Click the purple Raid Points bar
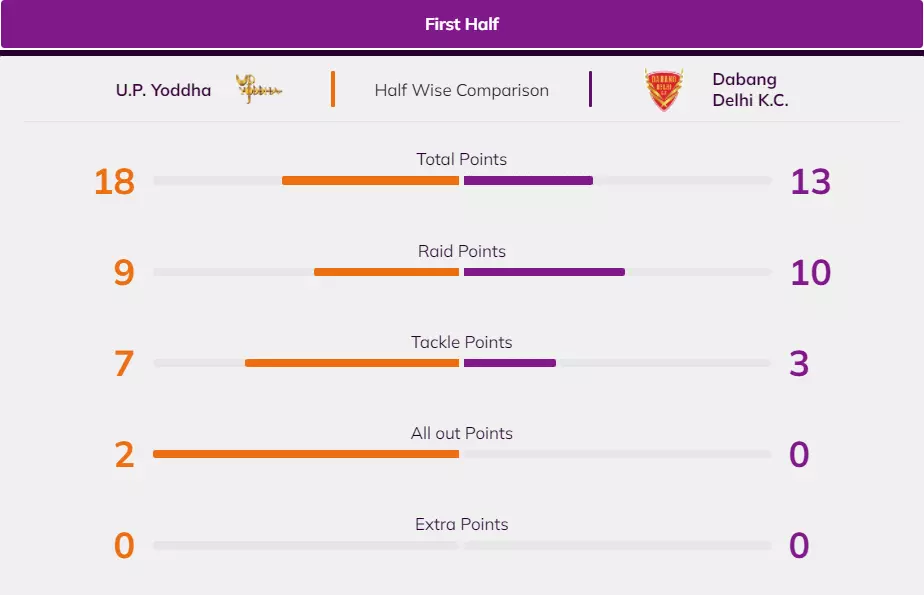The image size is (924, 595). [544, 272]
